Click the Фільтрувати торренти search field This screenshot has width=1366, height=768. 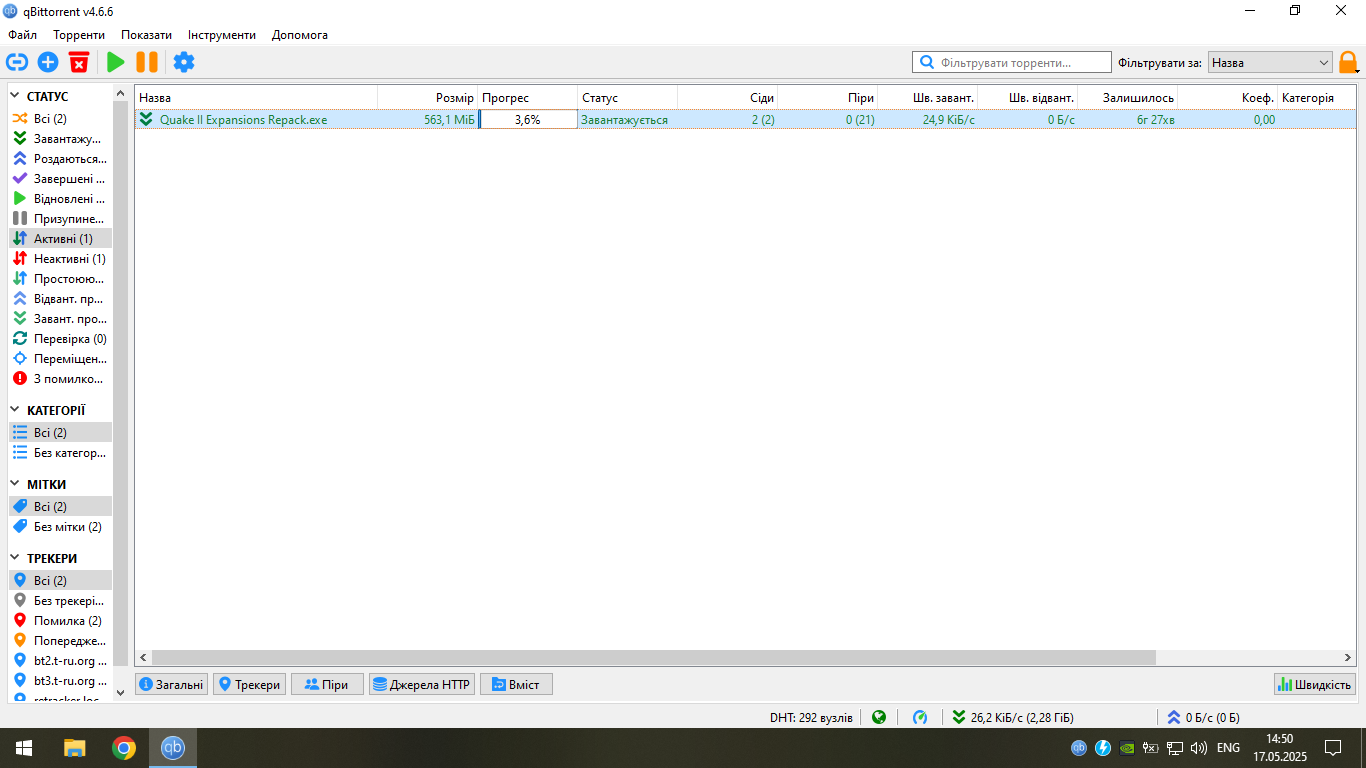(x=1012, y=62)
